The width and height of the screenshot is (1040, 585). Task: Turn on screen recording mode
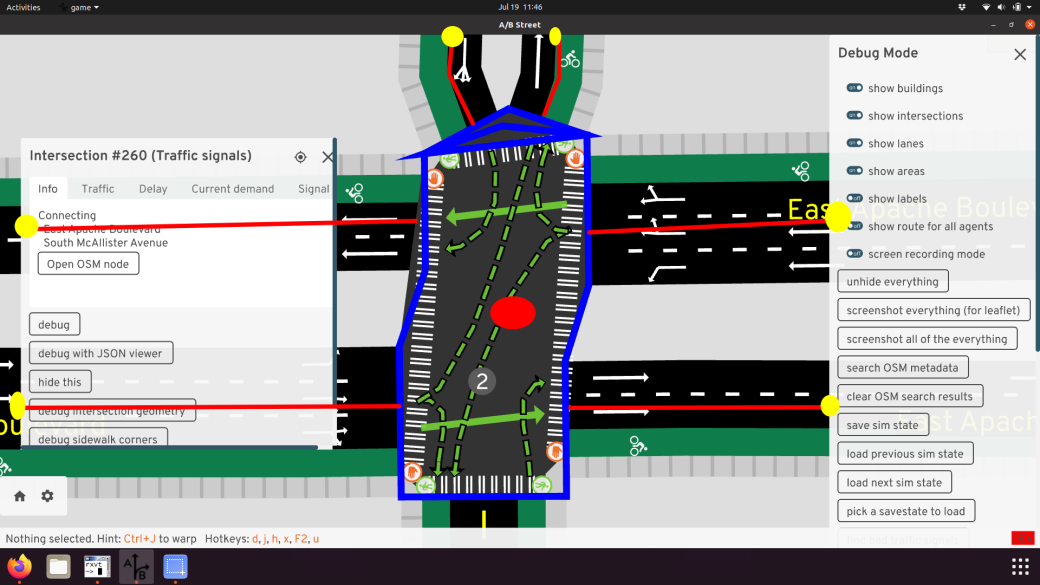pyautogui.click(x=854, y=253)
